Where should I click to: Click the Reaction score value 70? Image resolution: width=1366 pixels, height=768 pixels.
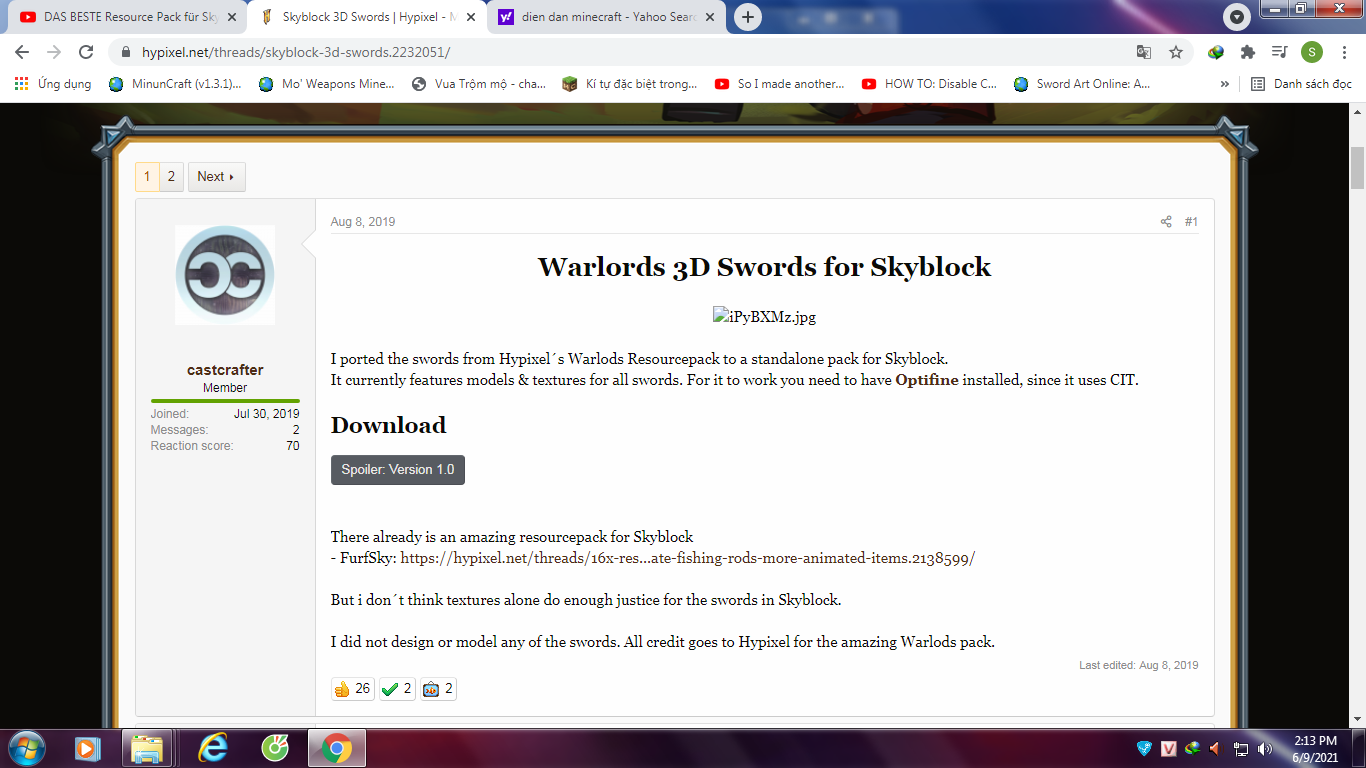(293, 446)
